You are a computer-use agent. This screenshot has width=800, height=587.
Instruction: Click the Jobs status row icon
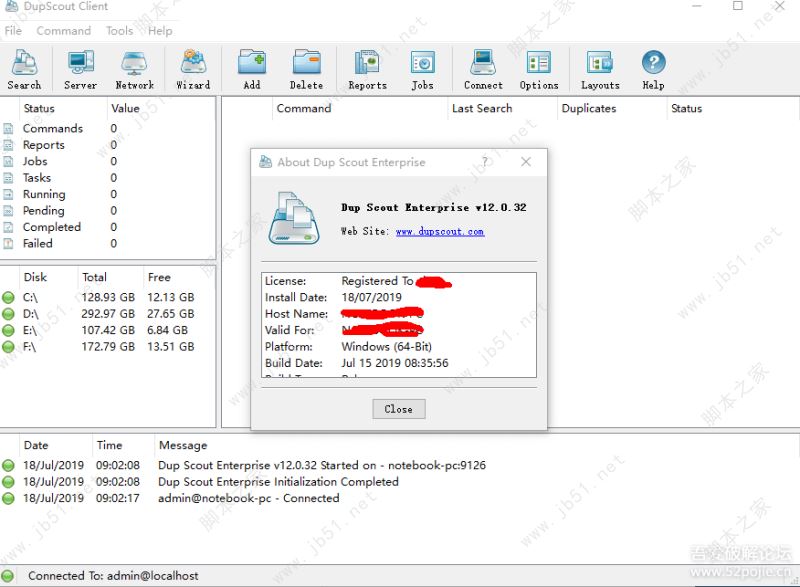(8, 162)
